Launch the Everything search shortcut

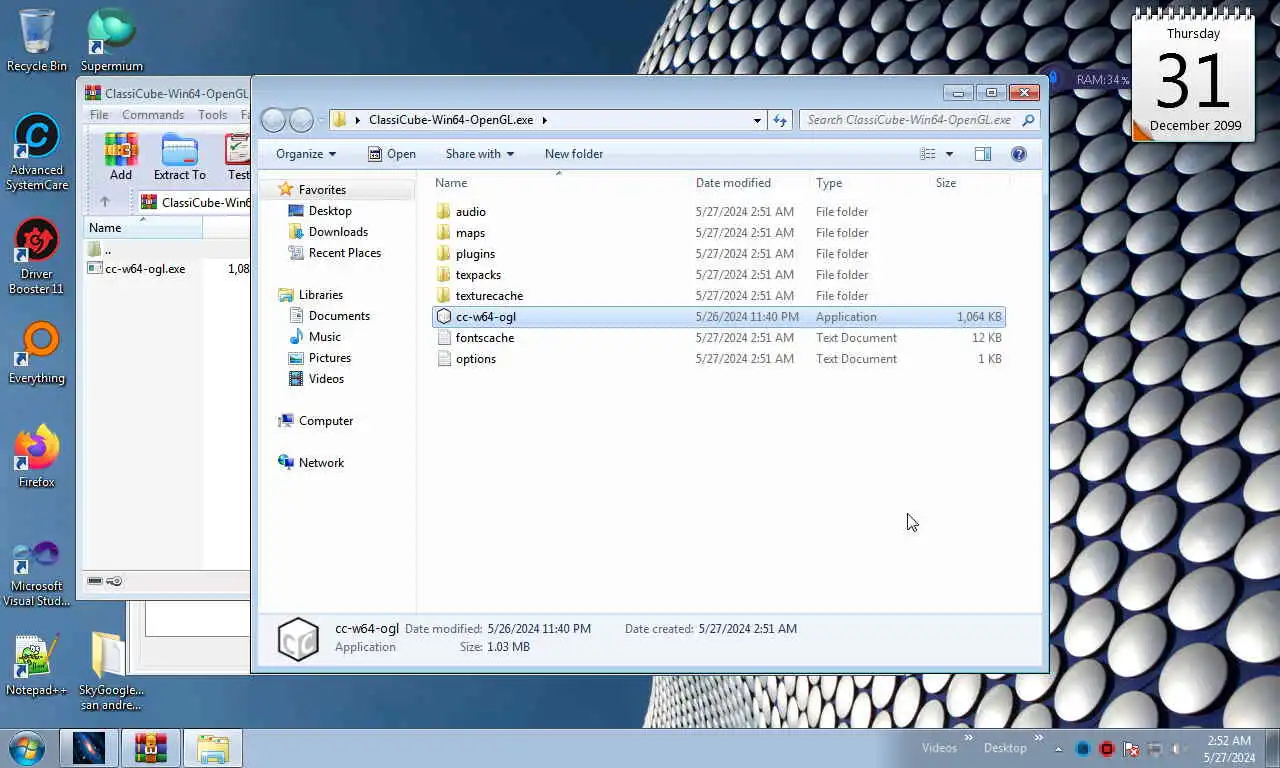37,353
